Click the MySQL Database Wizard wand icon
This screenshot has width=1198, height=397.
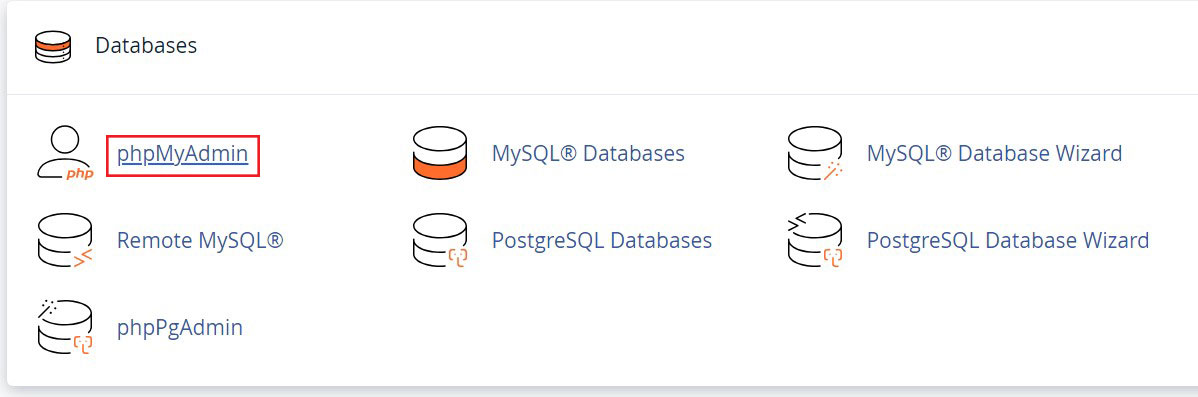[x=814, y=154]
